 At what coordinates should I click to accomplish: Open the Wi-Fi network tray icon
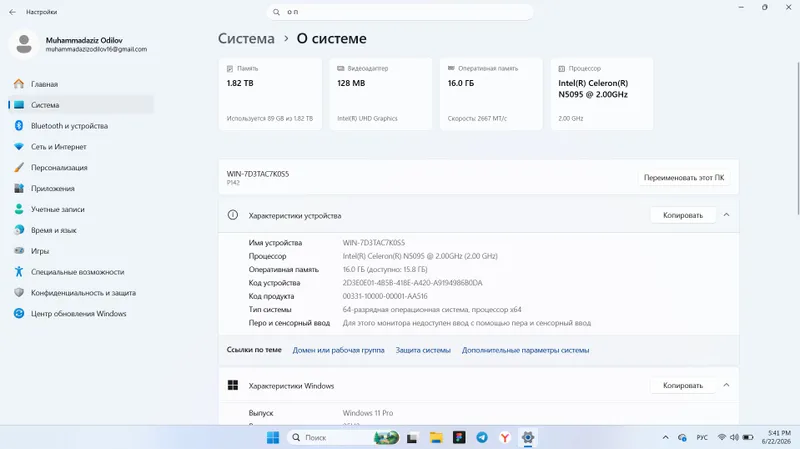click(x=721, y=437)
